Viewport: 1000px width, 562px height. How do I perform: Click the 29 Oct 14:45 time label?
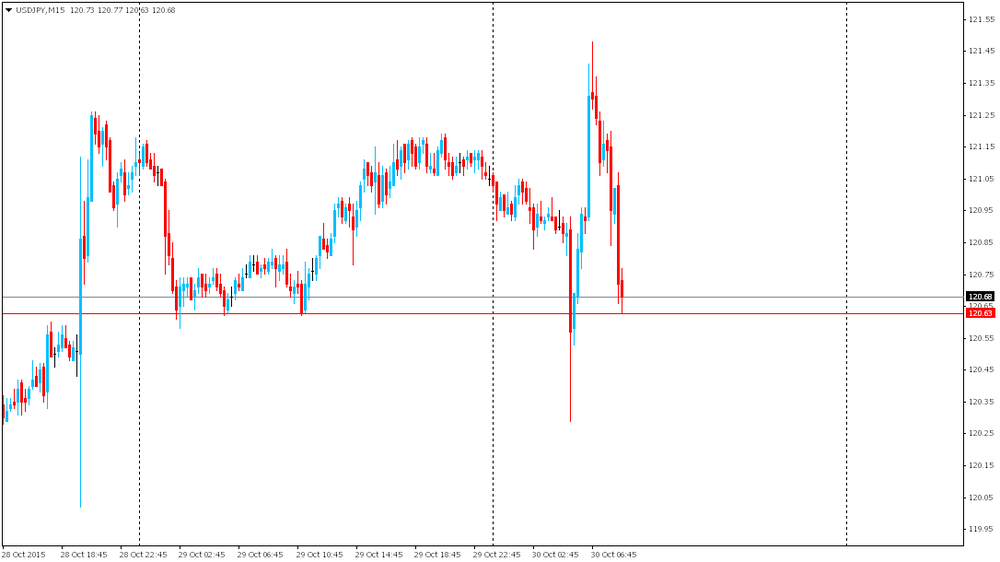pyautogui.click(x=379, y=554)
